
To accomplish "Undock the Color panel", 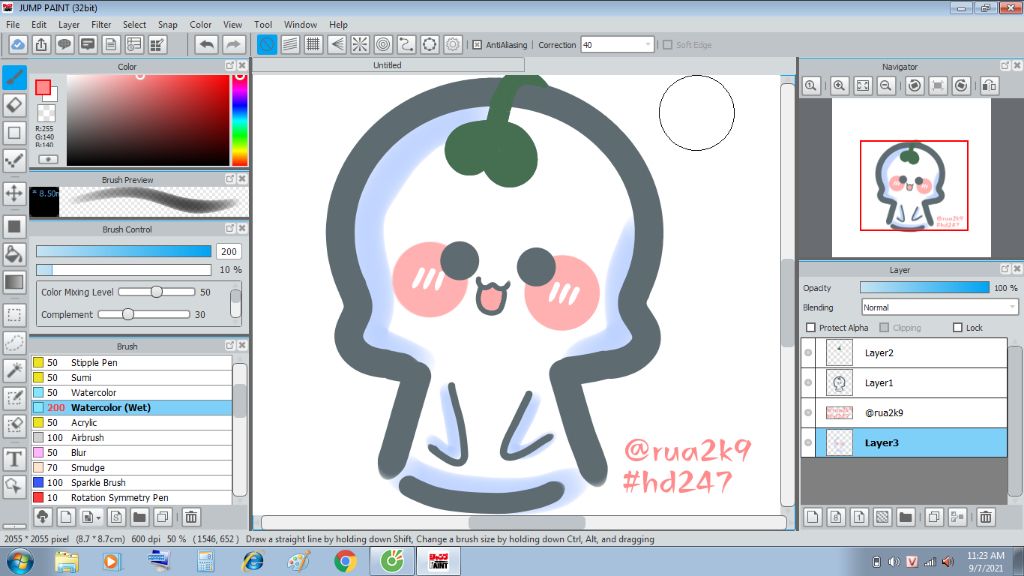I will coord(230,66).
